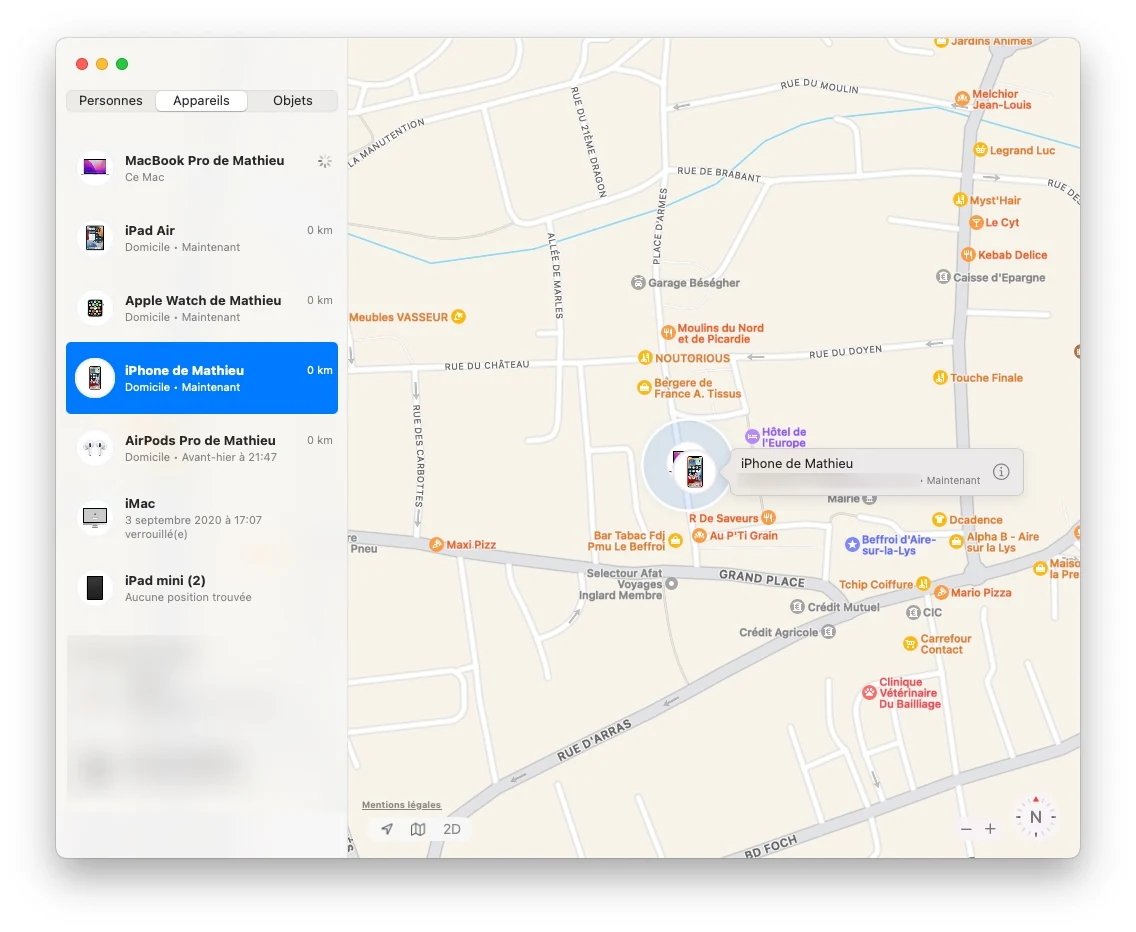Zoom in the map with plus
Viewport: 1136px width, 932px height.
[990, 829]
